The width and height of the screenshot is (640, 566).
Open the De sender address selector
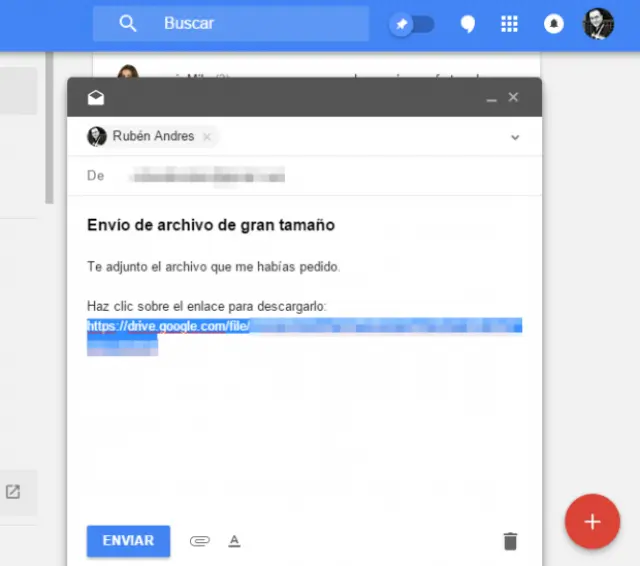pos(208,176)
